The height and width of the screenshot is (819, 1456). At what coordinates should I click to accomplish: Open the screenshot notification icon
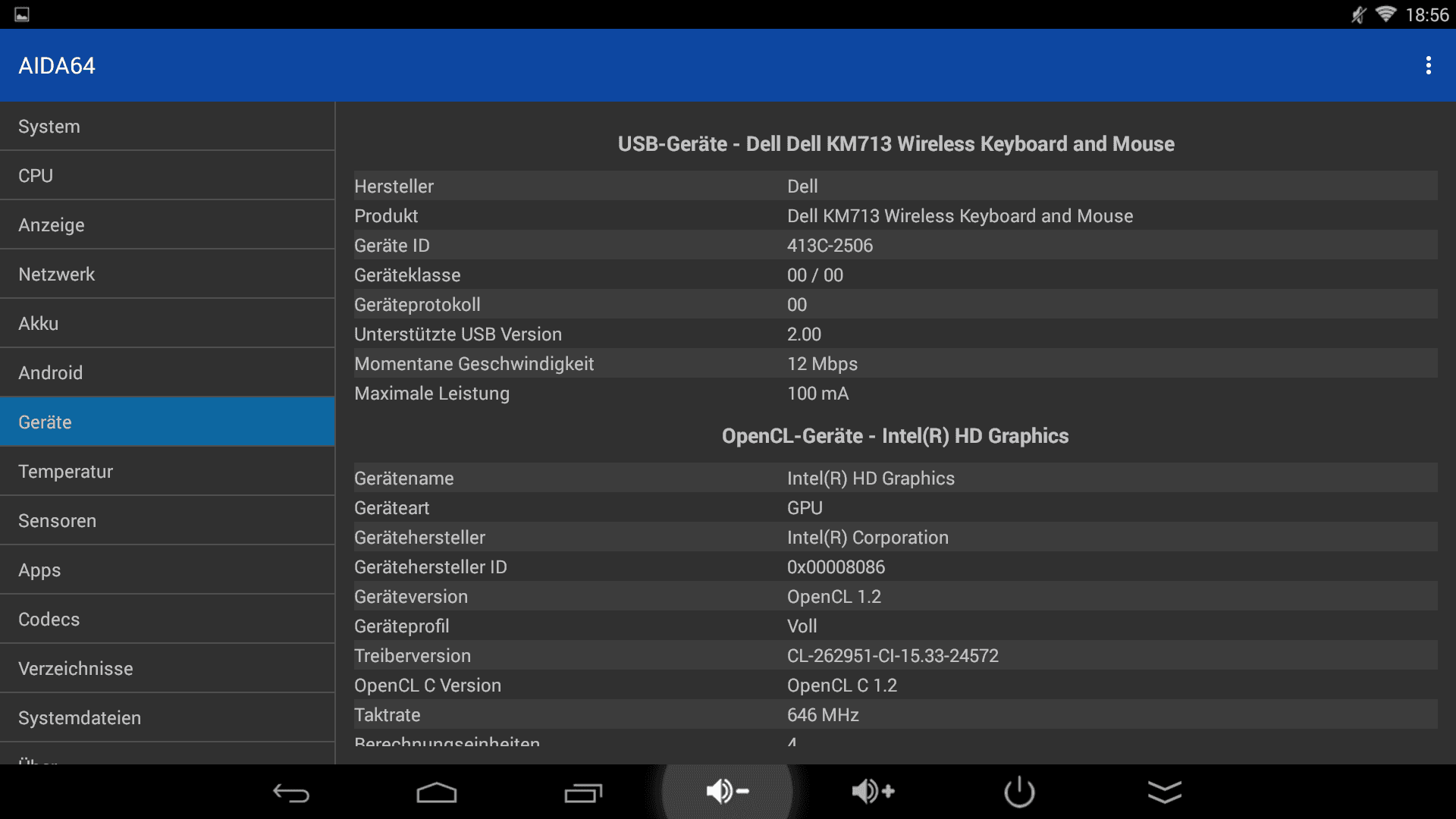pos(22,14)
